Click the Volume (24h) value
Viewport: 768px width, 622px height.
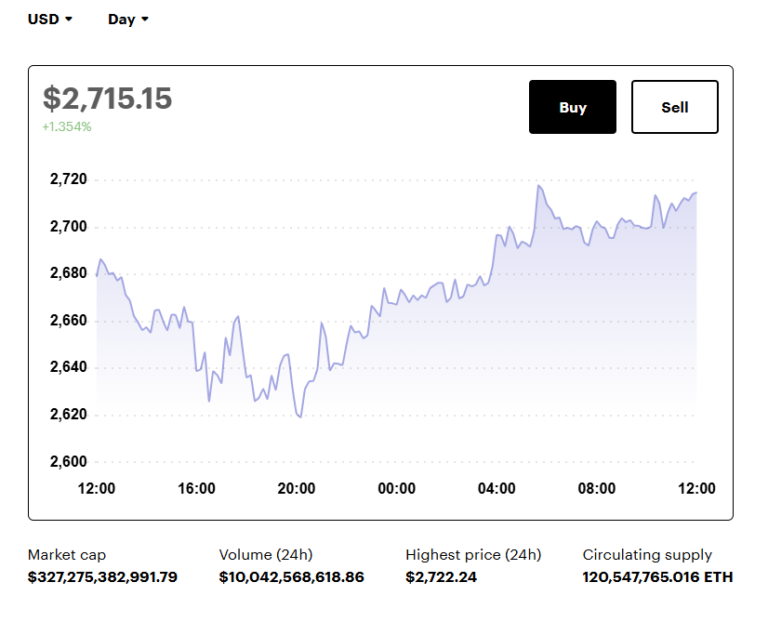[291, 577]
